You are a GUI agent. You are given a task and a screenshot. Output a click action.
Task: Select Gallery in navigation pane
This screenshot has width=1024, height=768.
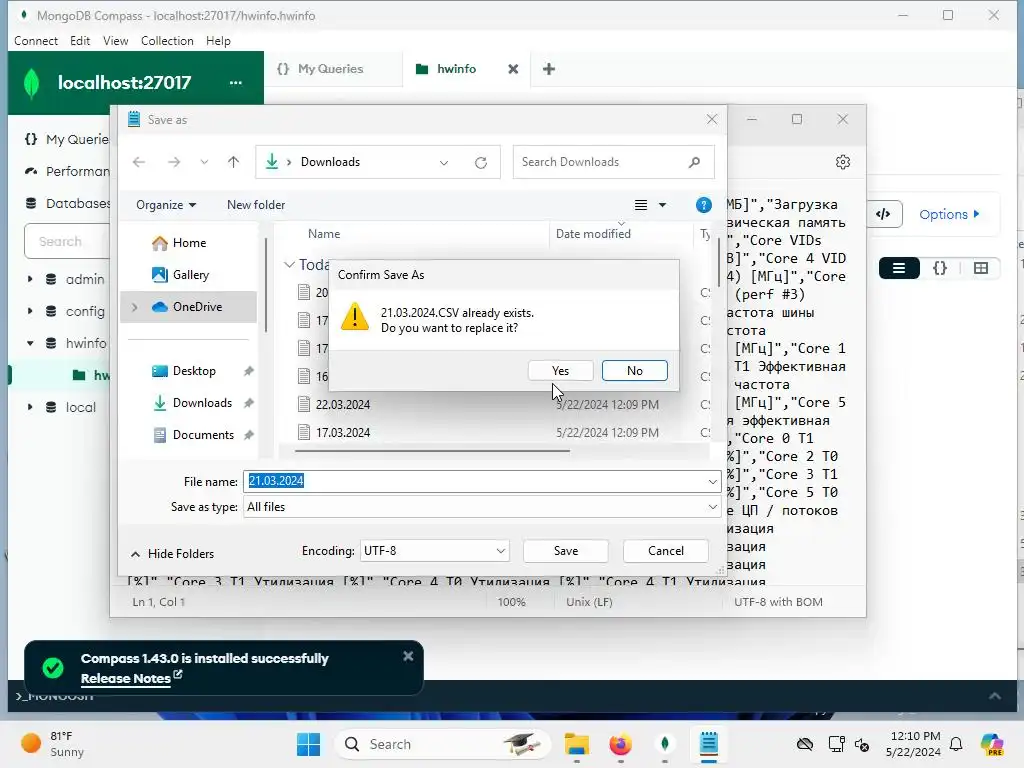tap(191, 275)
